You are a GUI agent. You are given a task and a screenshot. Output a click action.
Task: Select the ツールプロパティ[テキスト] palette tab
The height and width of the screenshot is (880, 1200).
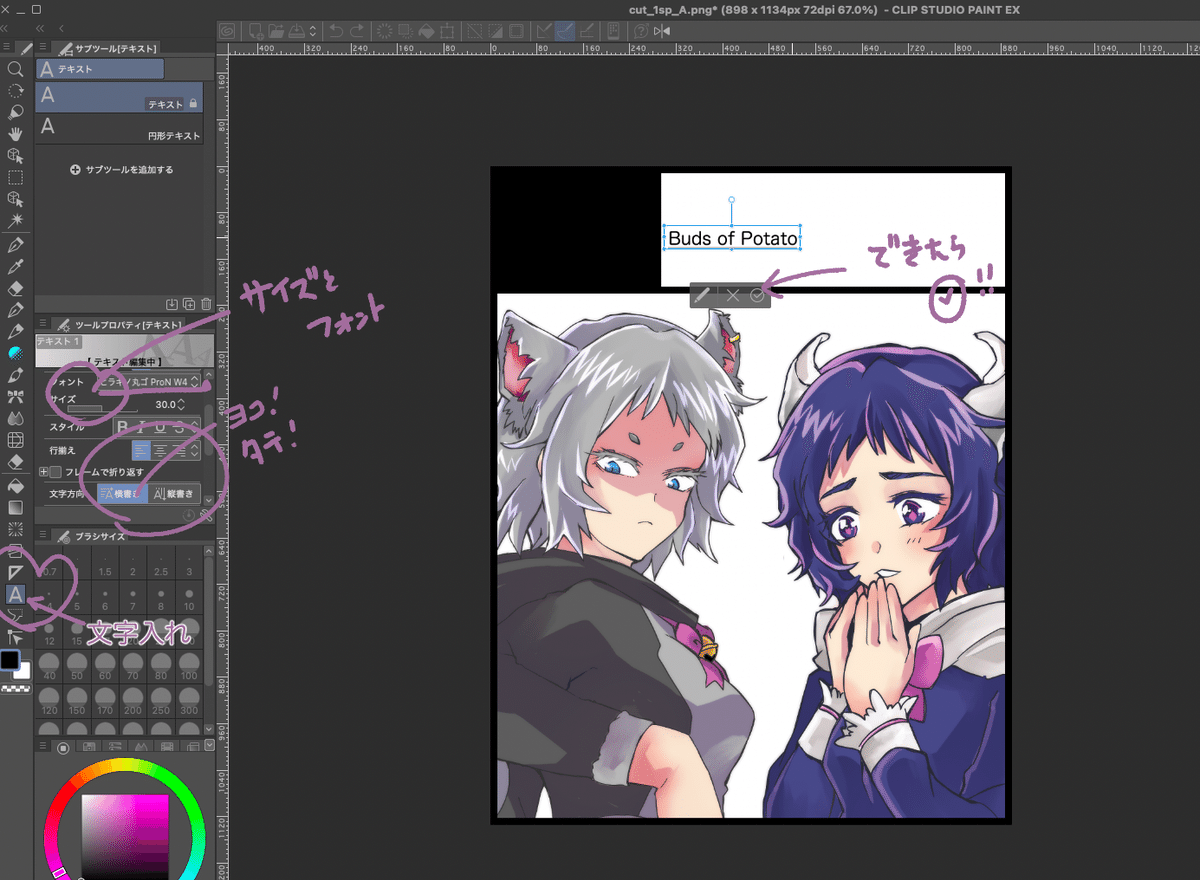click(119, 324)
